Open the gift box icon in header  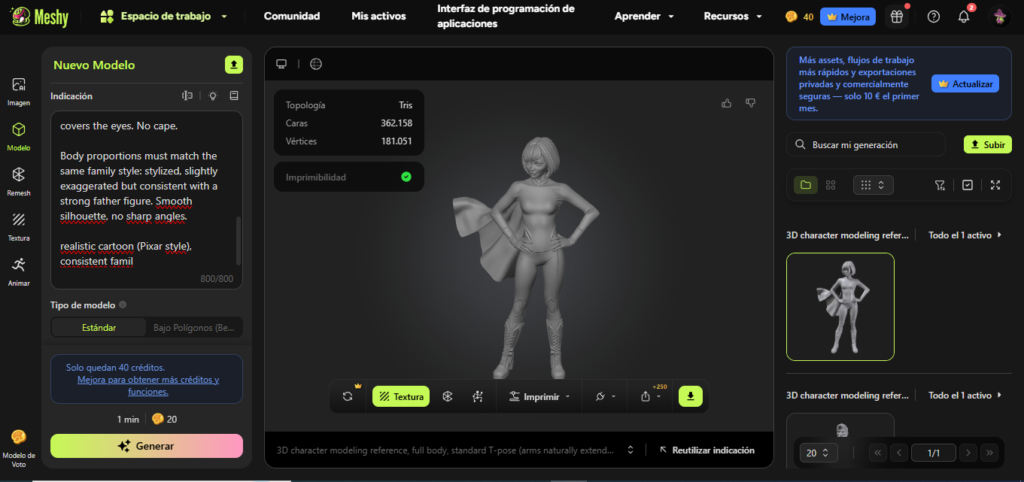[x=897, y=17]
